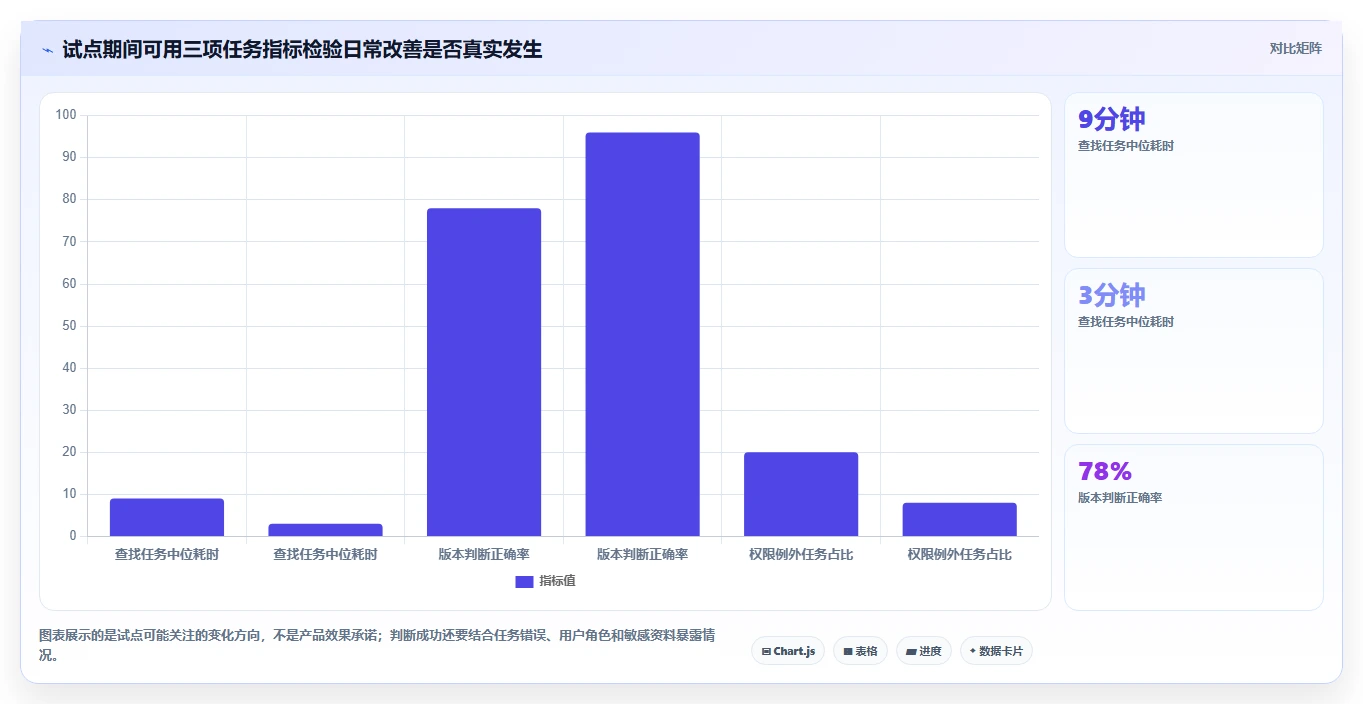This screenshot has width=1363, height=704.
Task: Click the chart bar reaching 78
Action: click(x=484, y=372)
